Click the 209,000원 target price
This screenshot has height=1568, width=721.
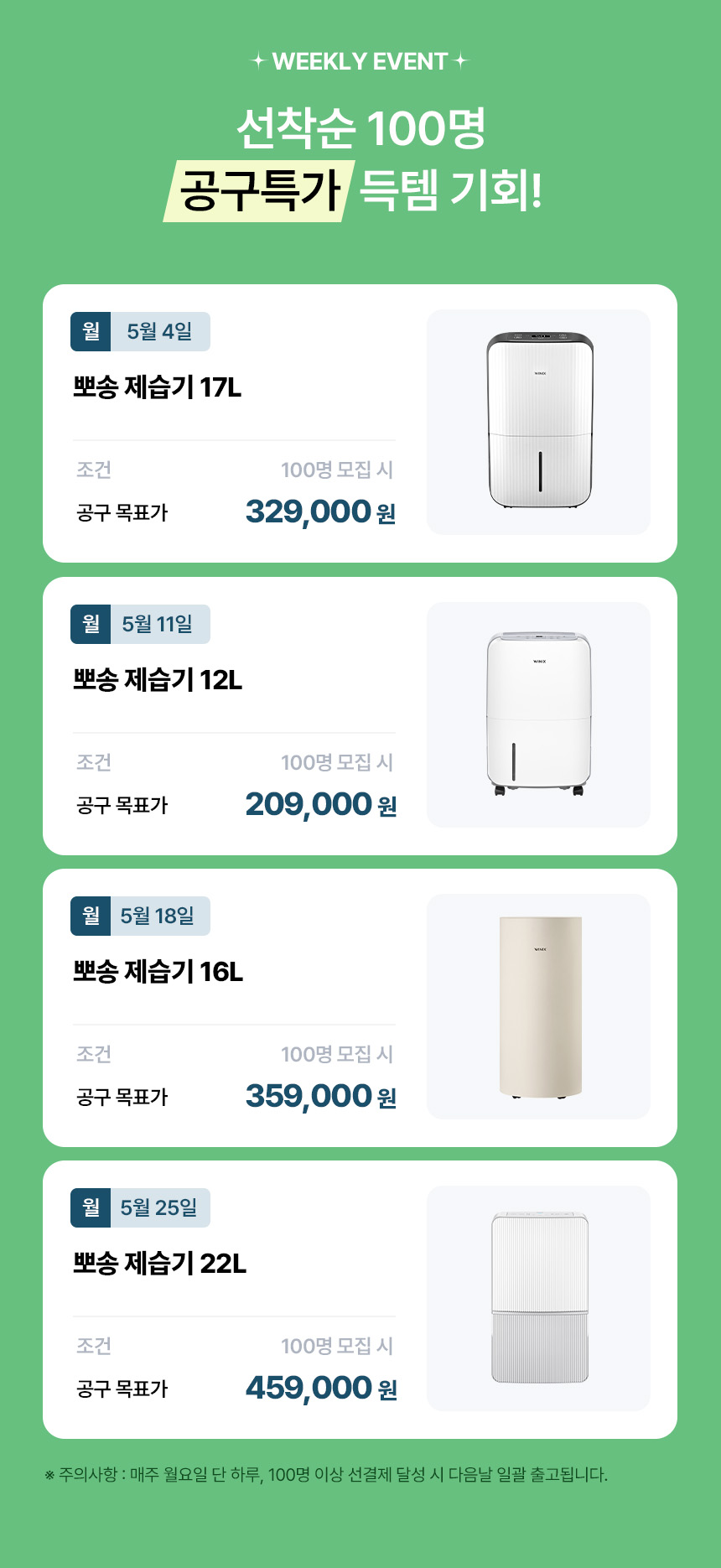(320, 804)
